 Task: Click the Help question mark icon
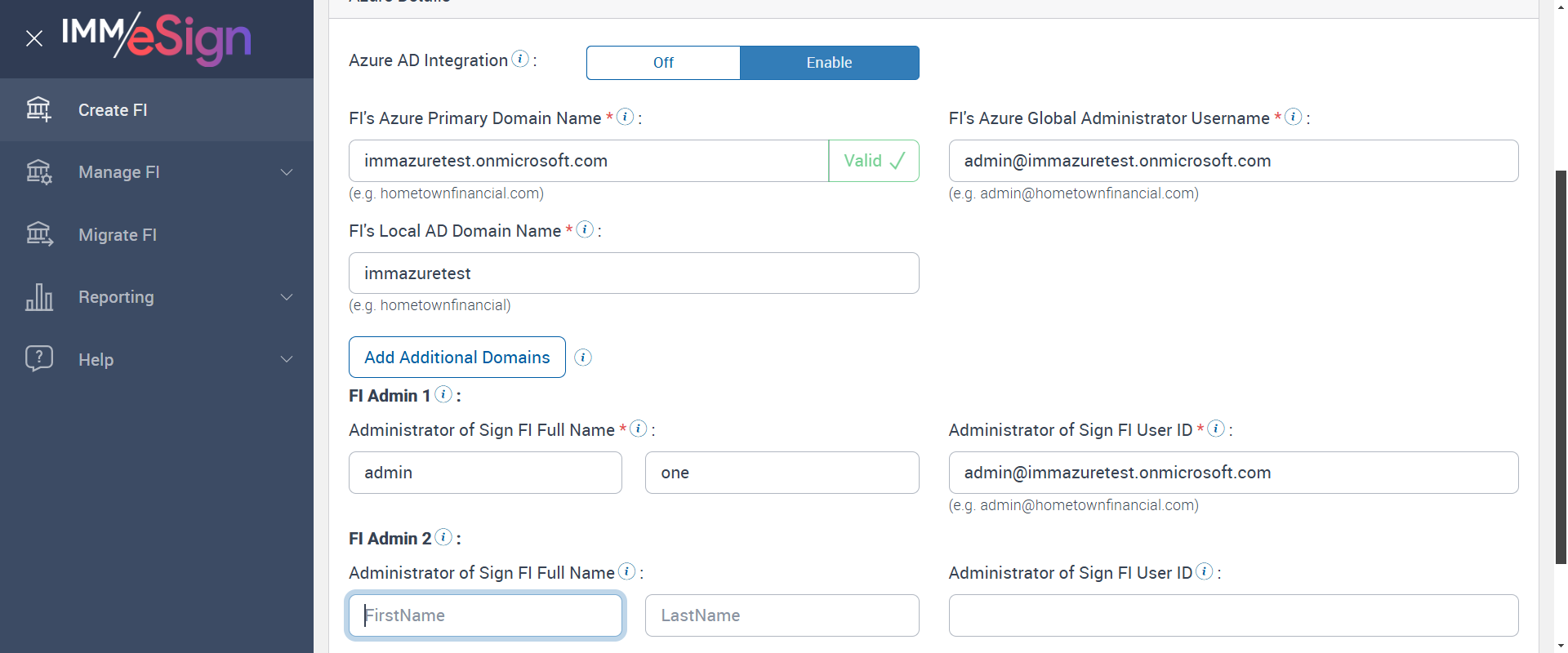point(38,358)
